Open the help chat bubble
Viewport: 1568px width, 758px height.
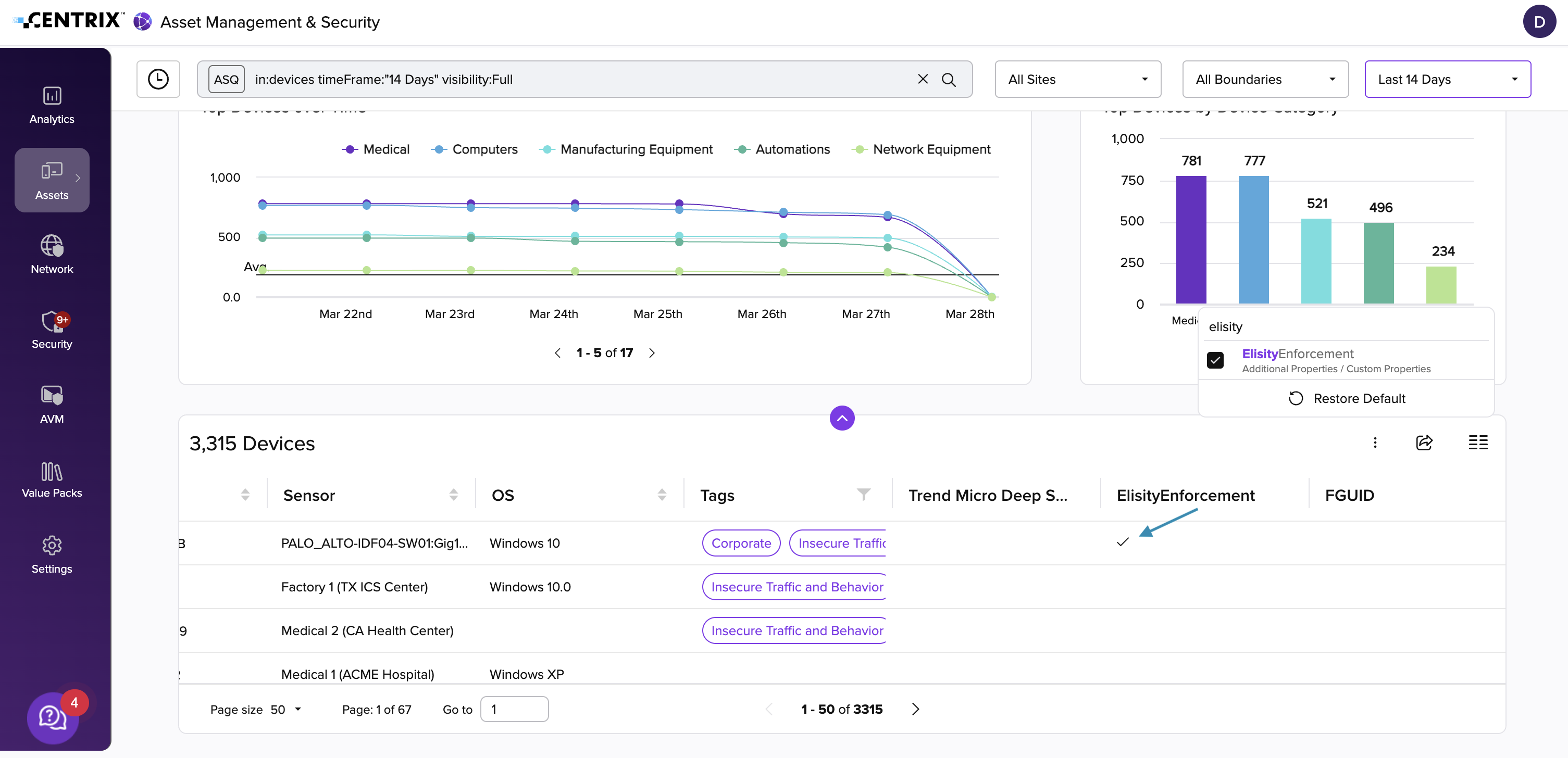53,718
